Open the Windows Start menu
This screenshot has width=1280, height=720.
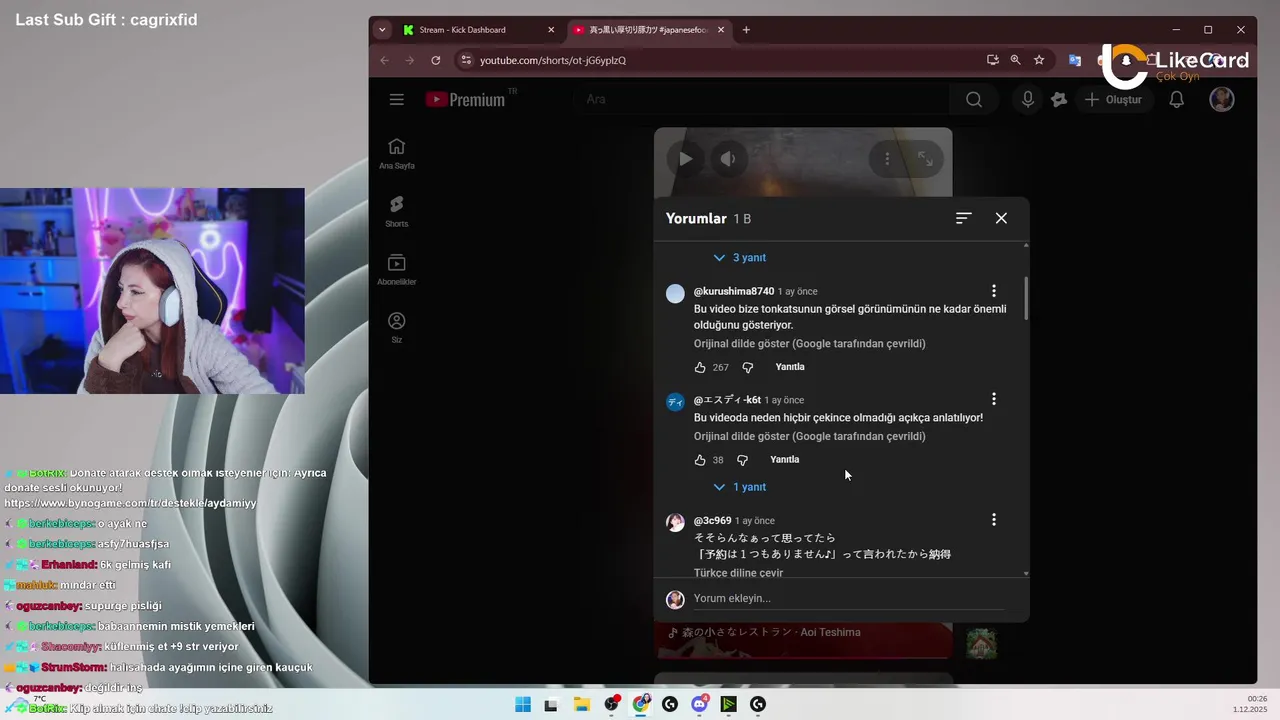(x=523, y=704)
